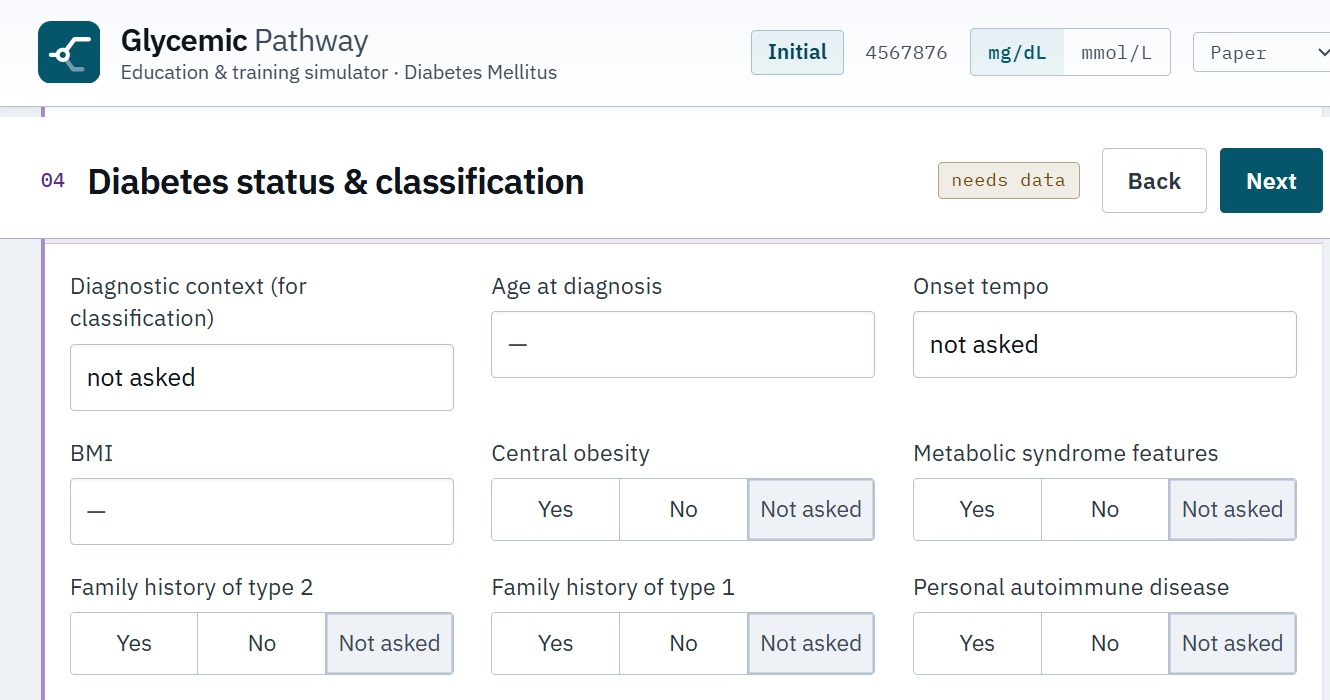Set Central obesity to Not asked
Image resolution: width=1330 pixels, height=700 pixels.
[x=811, y=510]
